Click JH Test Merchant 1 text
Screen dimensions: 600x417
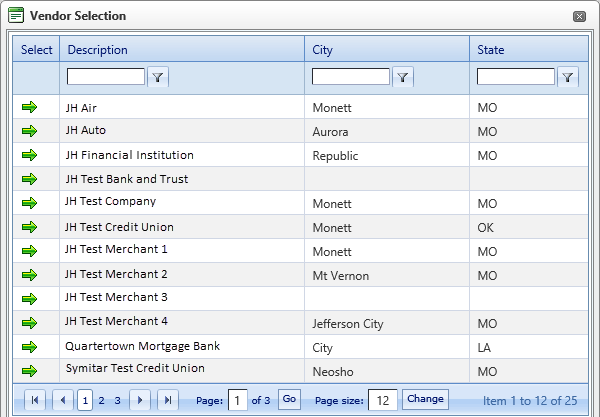click(x=116, y=249)
